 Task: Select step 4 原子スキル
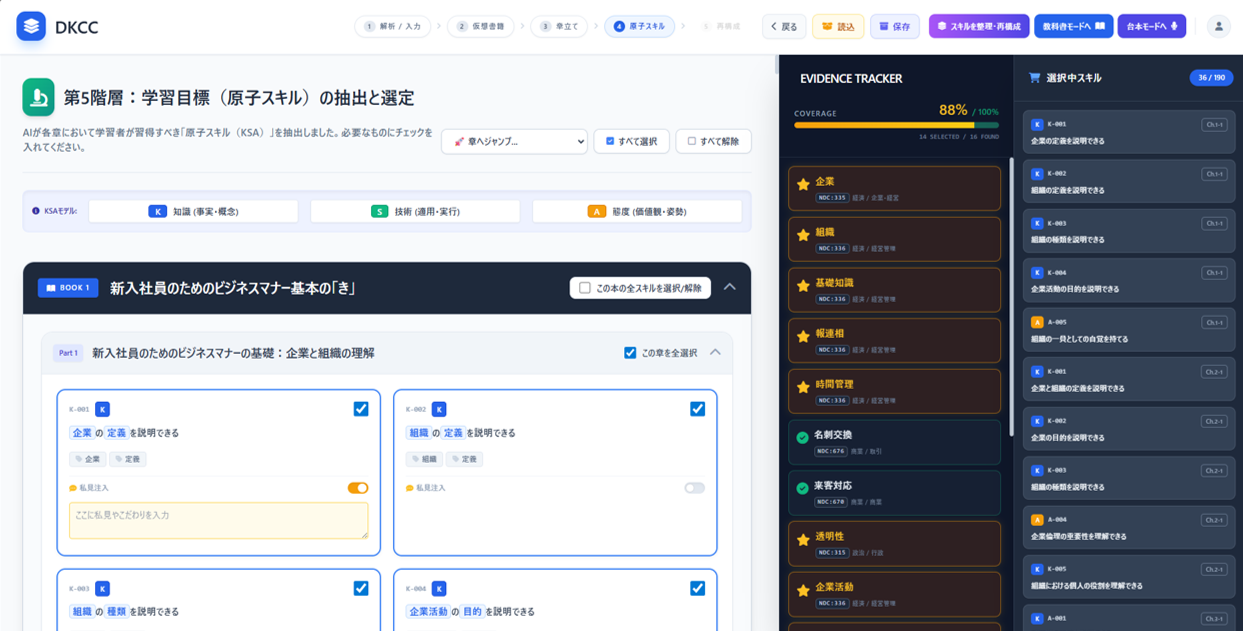(639, 26)
